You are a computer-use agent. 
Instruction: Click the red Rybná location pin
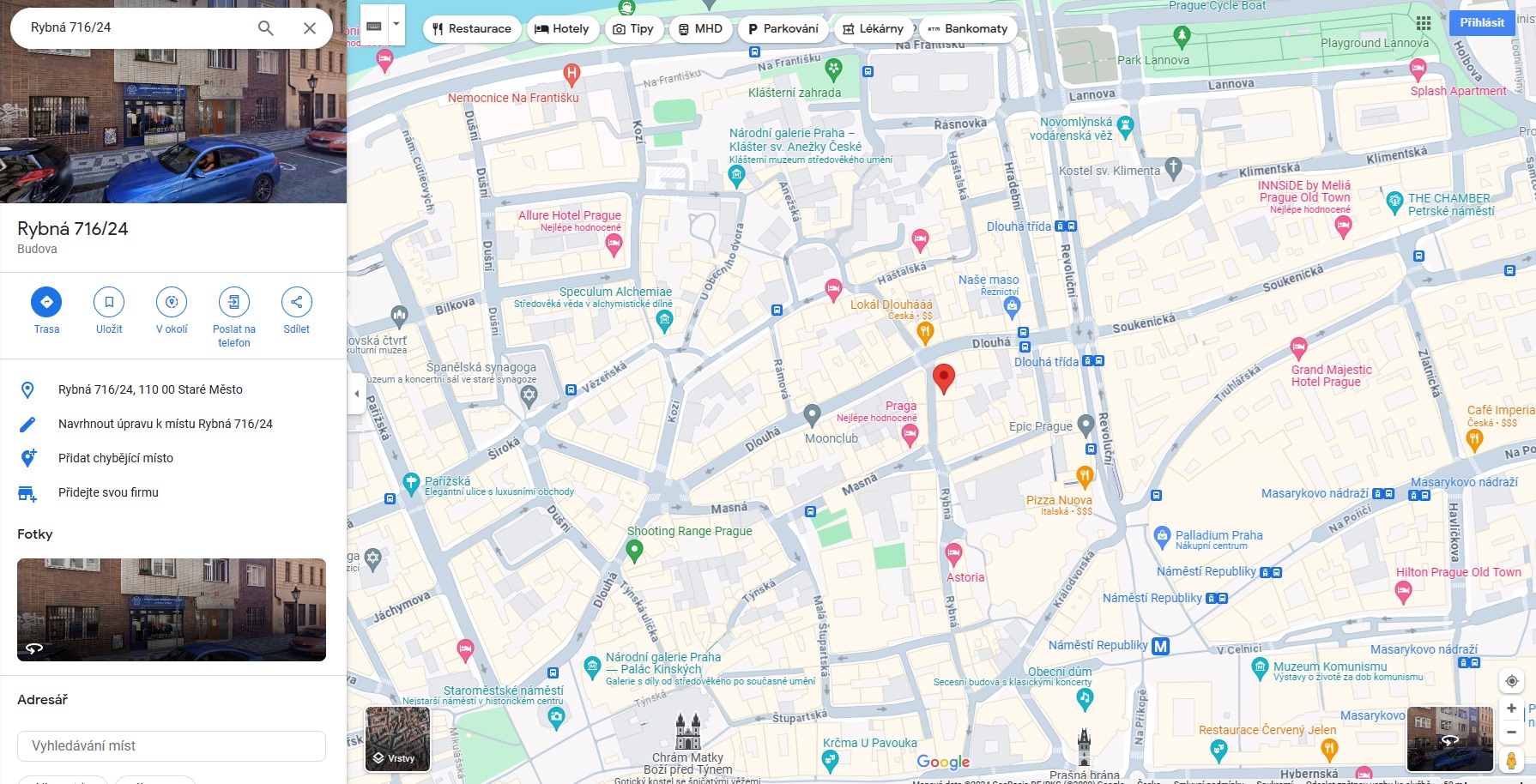coord(944,378)
